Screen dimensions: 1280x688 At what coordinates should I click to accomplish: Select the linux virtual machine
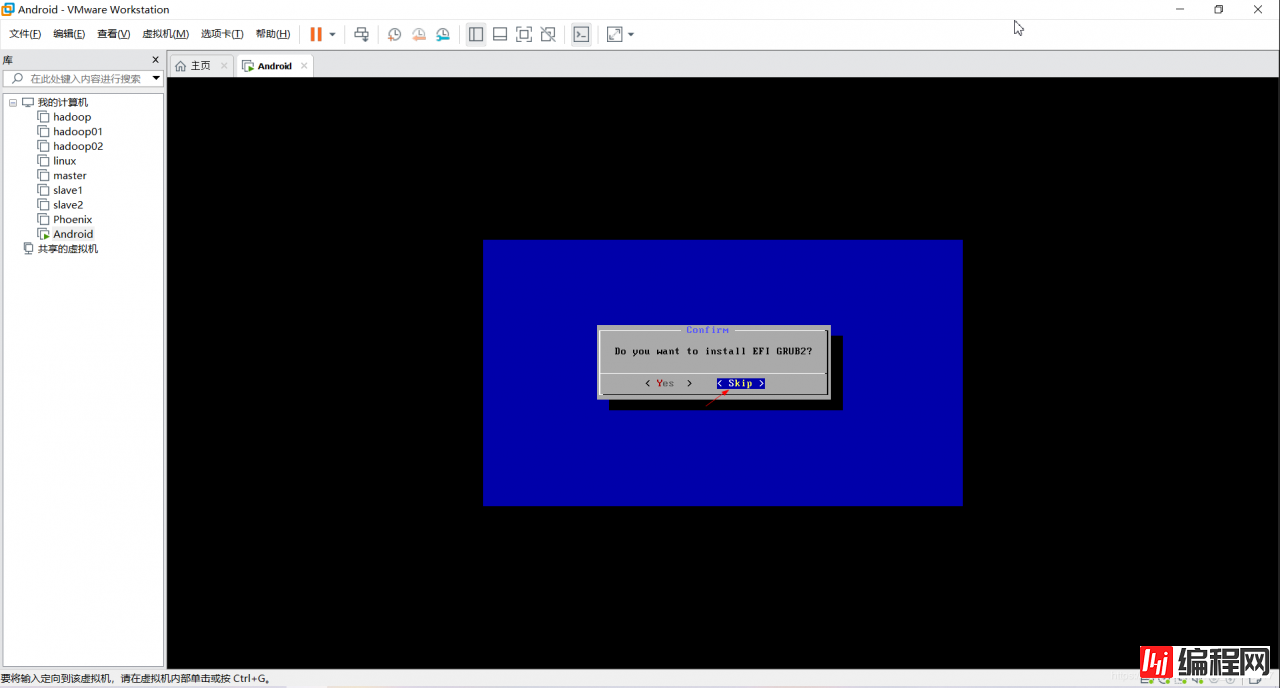[x=65, y=161]
